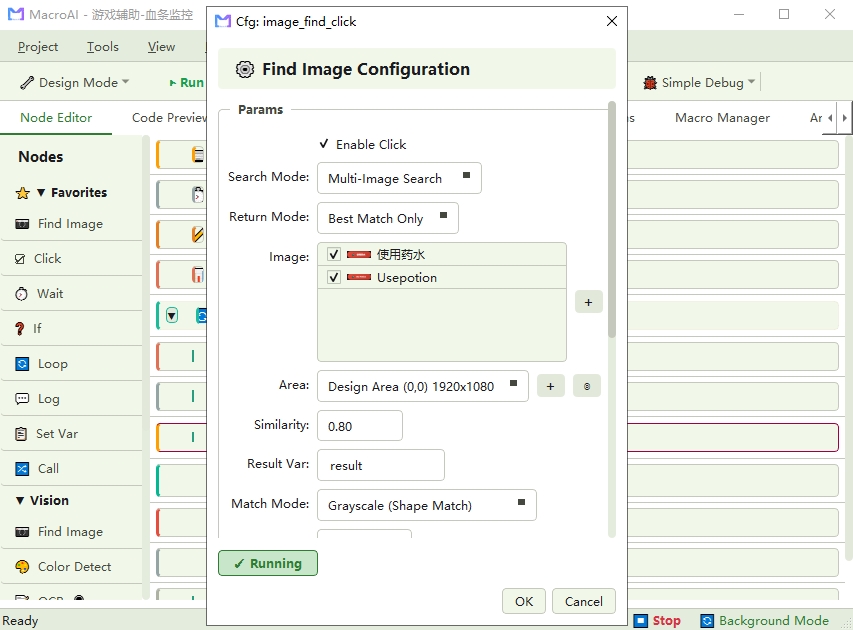The width and height of the screenshot is (853, 630).
Task: Select the Wait node clock icon
Action: coord(21,294)
